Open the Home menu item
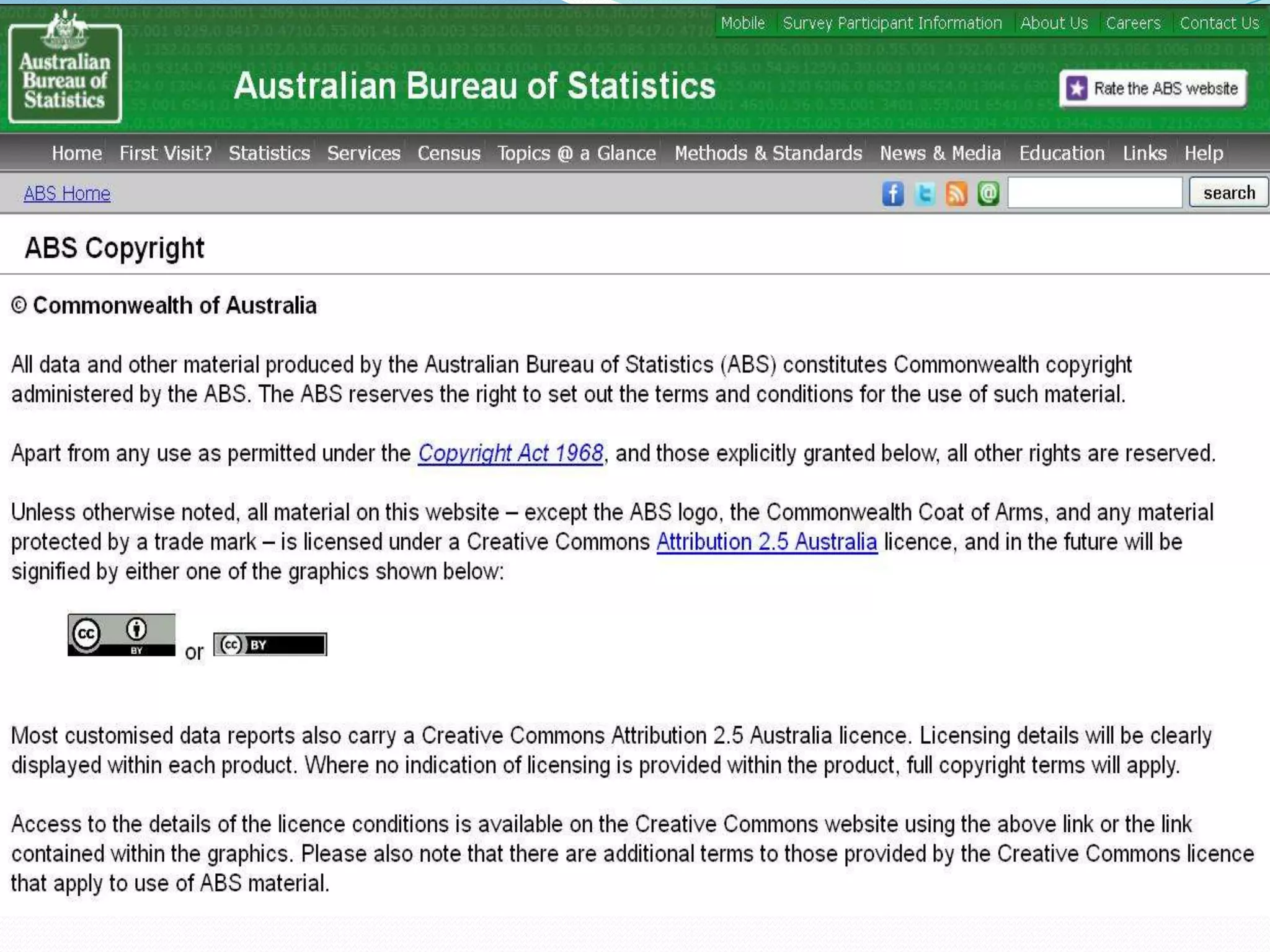The width and height of the screenshot is (1270, 952). (77, 153)
